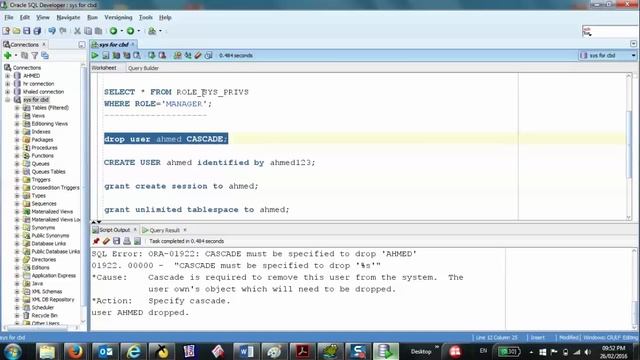Click the Paste toolbar icon

tap(98, 31)
